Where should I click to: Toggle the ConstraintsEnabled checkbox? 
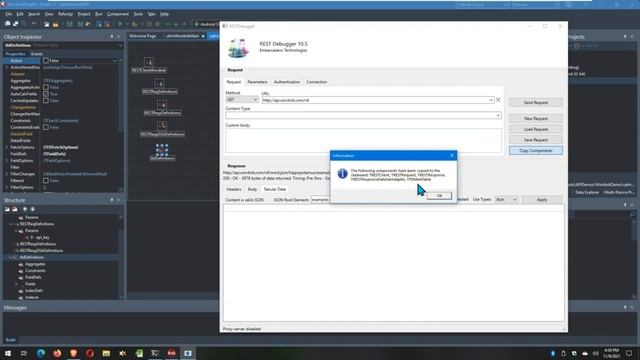point(46,127)
